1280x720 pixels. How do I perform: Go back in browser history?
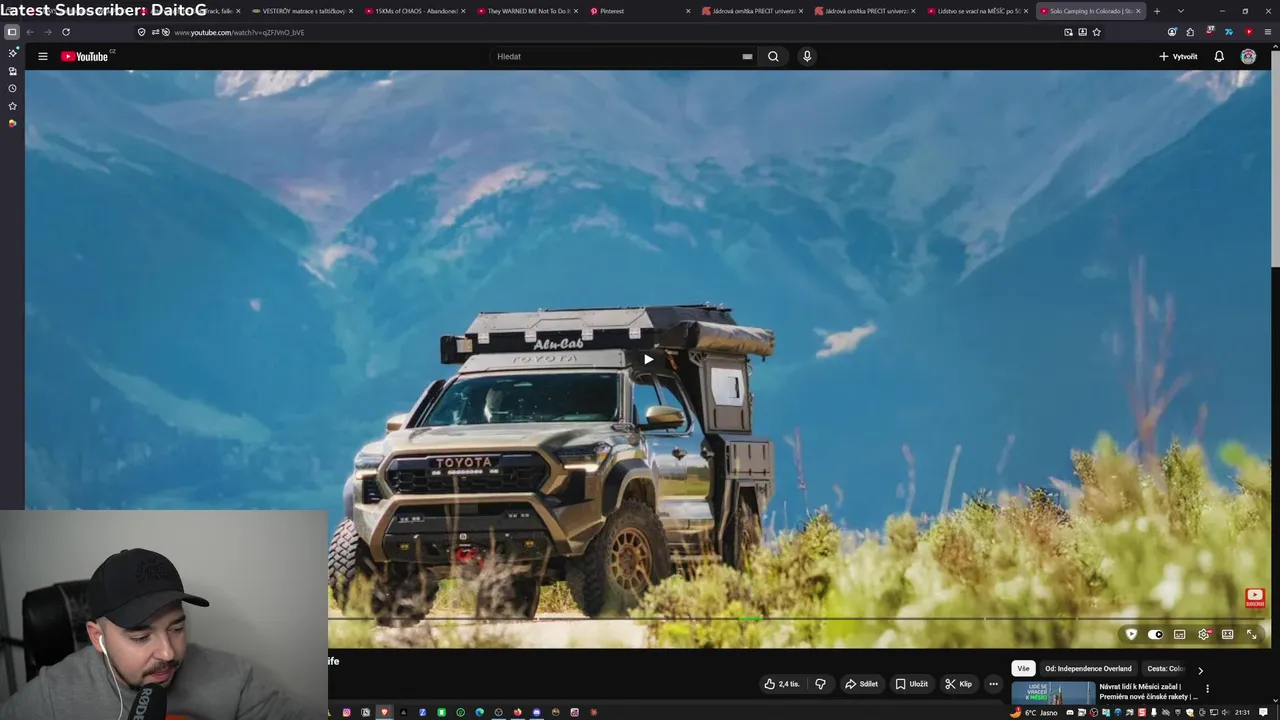(30, 32)
